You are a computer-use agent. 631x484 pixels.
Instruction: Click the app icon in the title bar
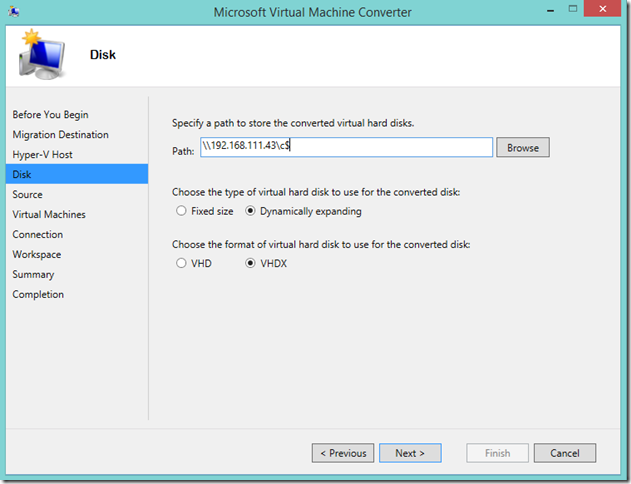14,12
